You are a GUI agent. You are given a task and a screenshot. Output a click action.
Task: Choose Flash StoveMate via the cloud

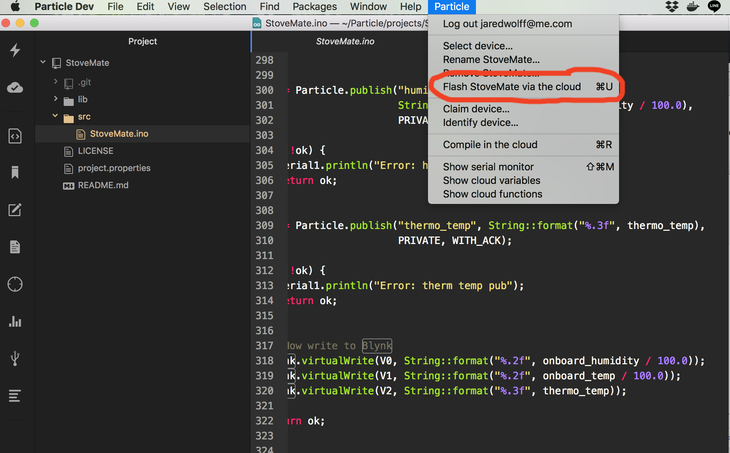pyautogui.click(x=523, y=87)
